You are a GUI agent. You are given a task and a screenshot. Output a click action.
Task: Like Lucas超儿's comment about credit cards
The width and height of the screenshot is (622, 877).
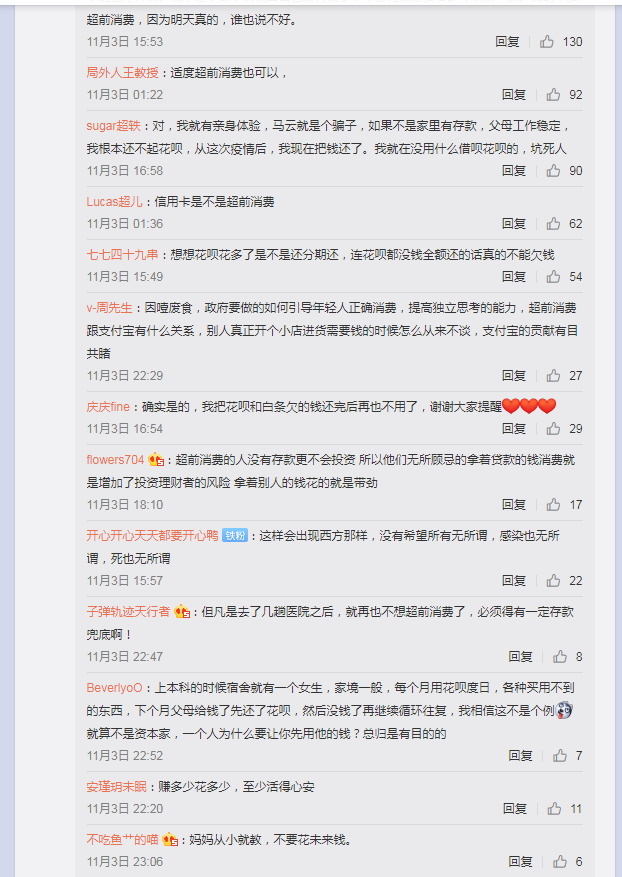coord(553,224)
